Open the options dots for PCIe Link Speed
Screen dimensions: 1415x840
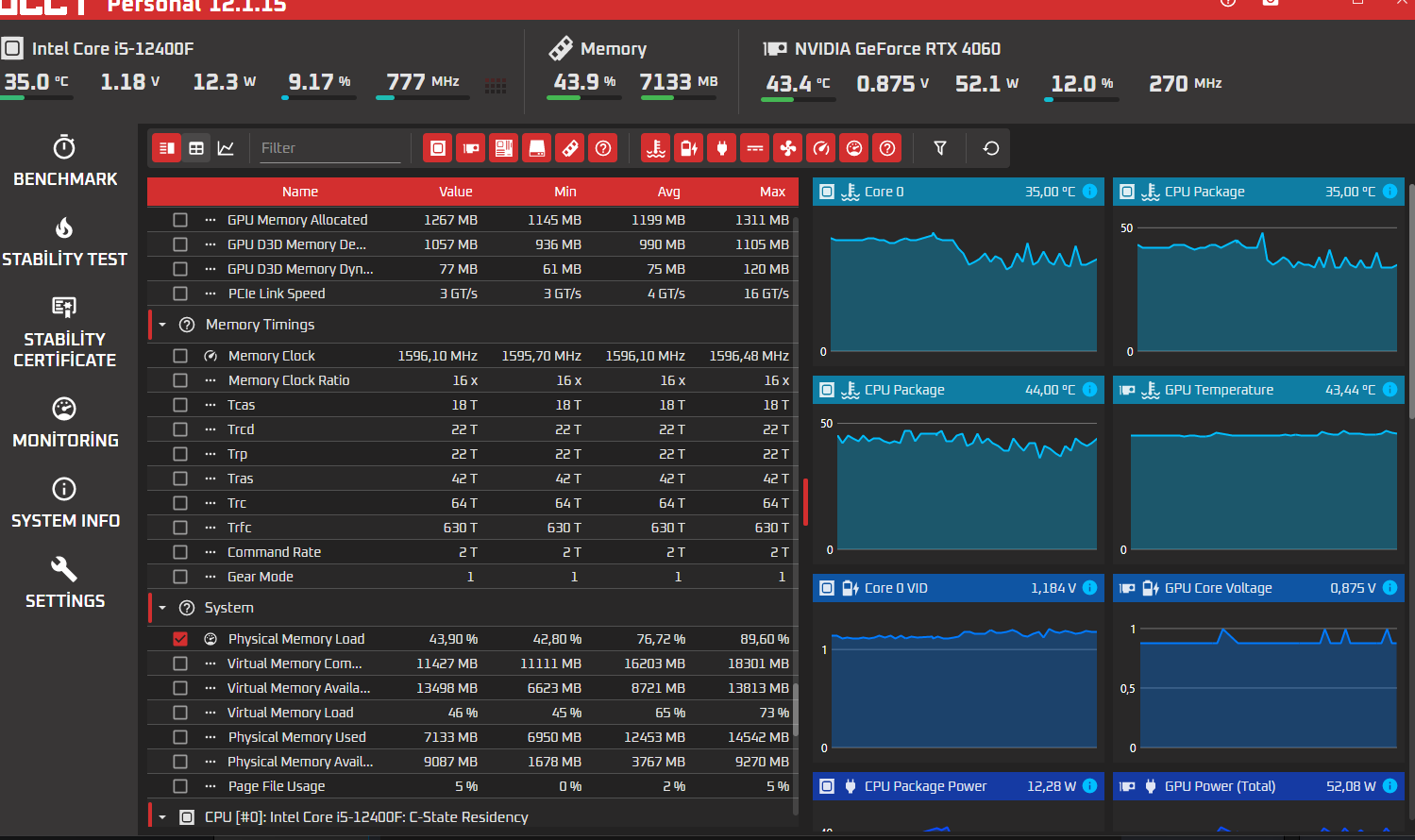[x=211, y=294]
